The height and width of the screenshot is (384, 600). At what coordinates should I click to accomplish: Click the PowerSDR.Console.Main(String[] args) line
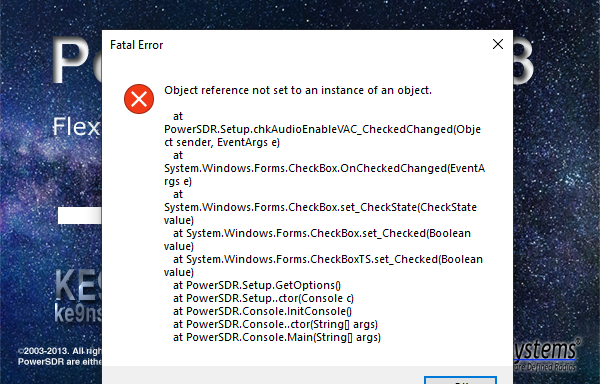point(277,337)
